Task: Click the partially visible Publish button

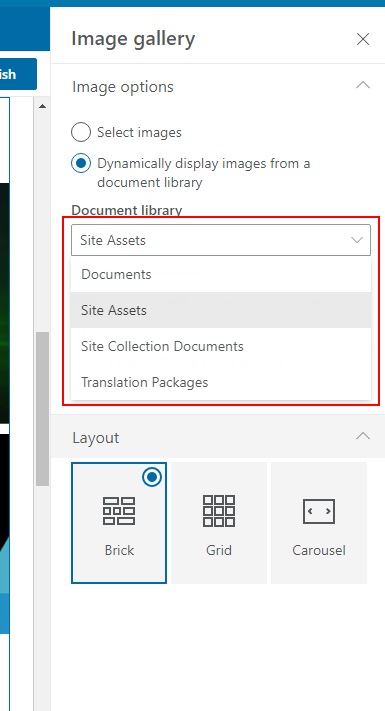Action: (x=18, y=74)
